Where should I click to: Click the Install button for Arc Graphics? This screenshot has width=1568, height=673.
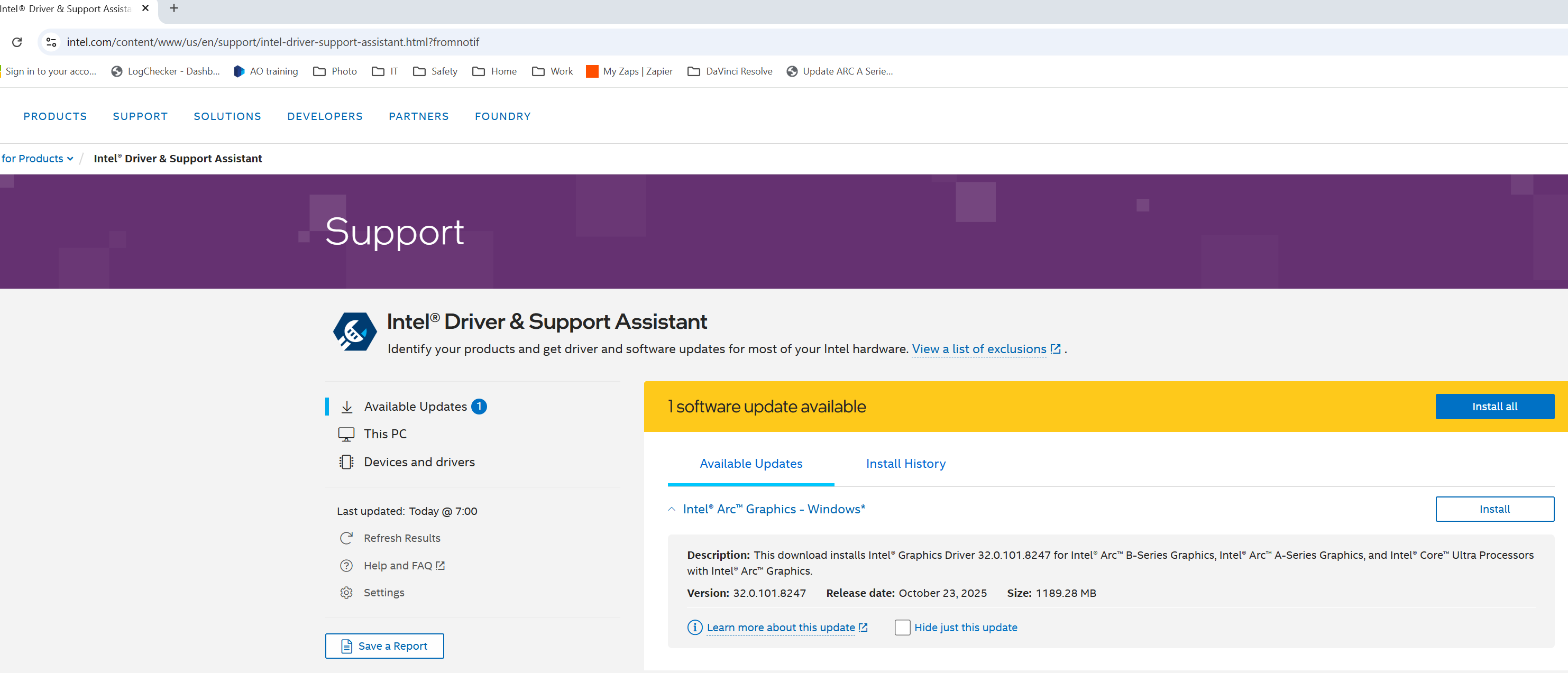click(x=1494, y=509)
